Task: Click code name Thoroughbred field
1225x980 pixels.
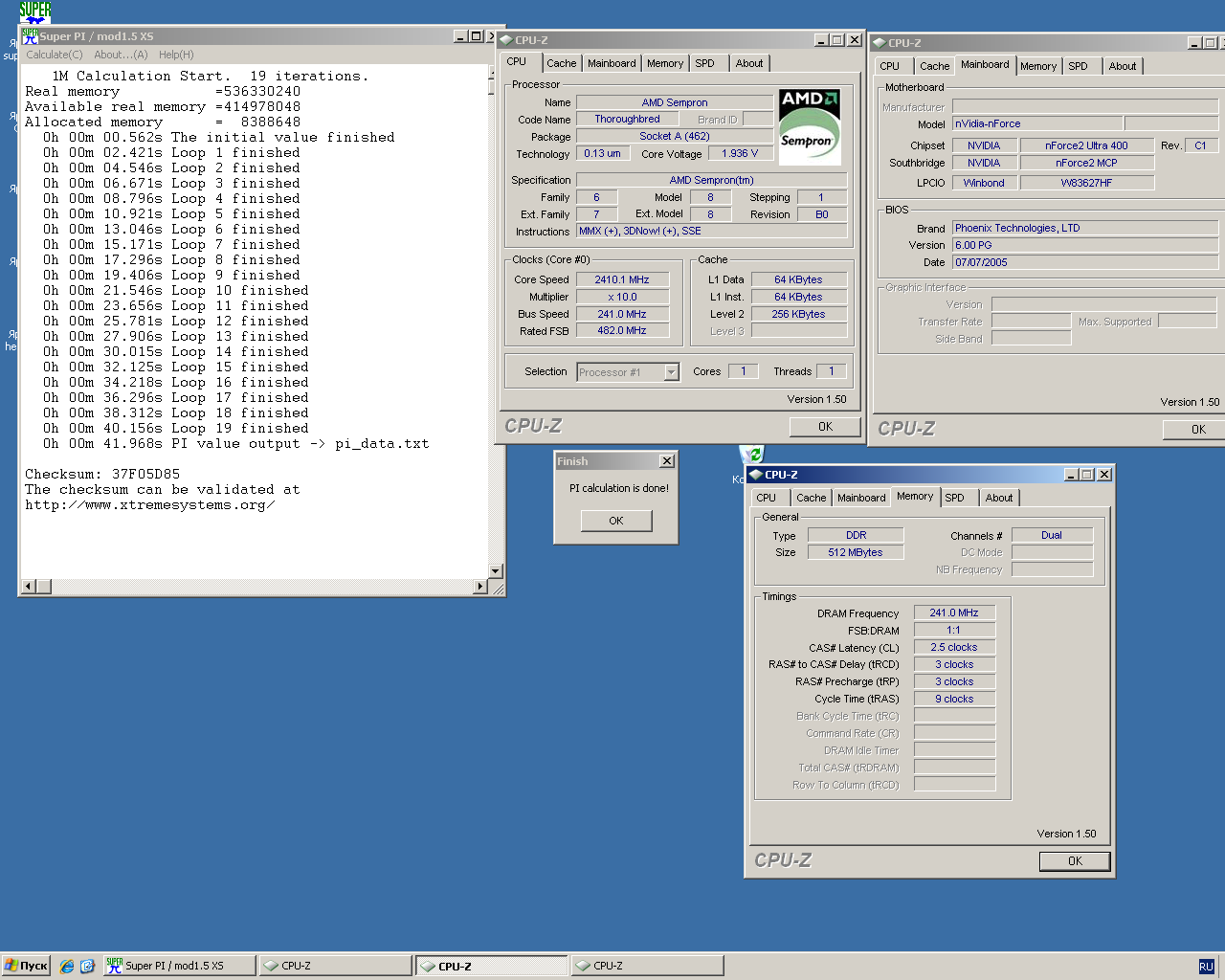Action: [x=627, y=120]
